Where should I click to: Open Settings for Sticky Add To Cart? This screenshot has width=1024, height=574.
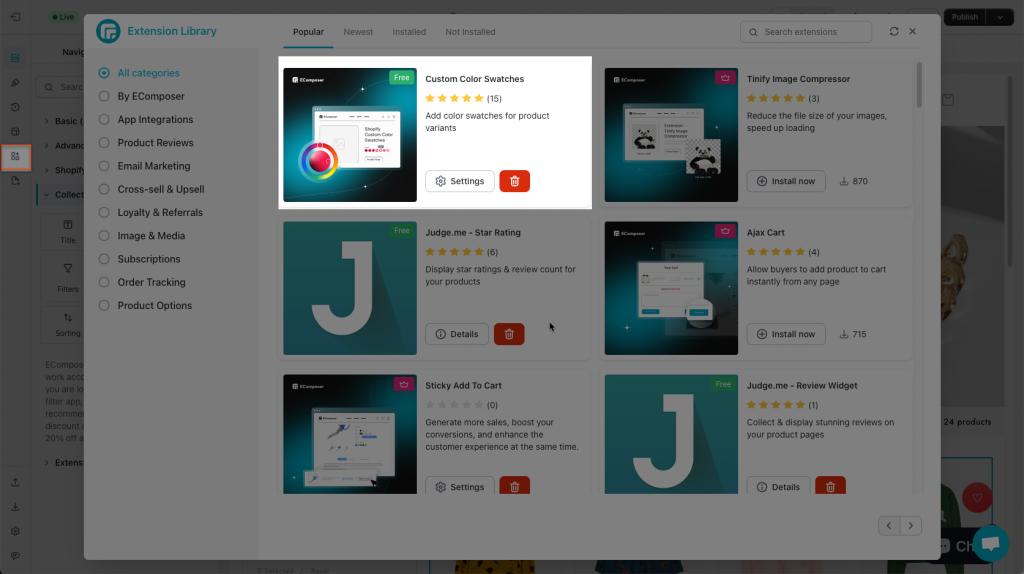(460, 486)
